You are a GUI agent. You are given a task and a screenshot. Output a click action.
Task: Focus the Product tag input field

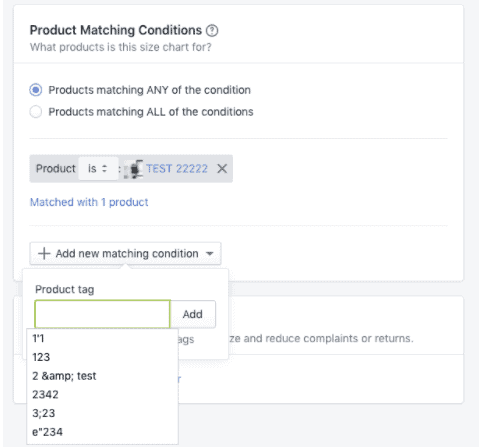tap(102, 314)
